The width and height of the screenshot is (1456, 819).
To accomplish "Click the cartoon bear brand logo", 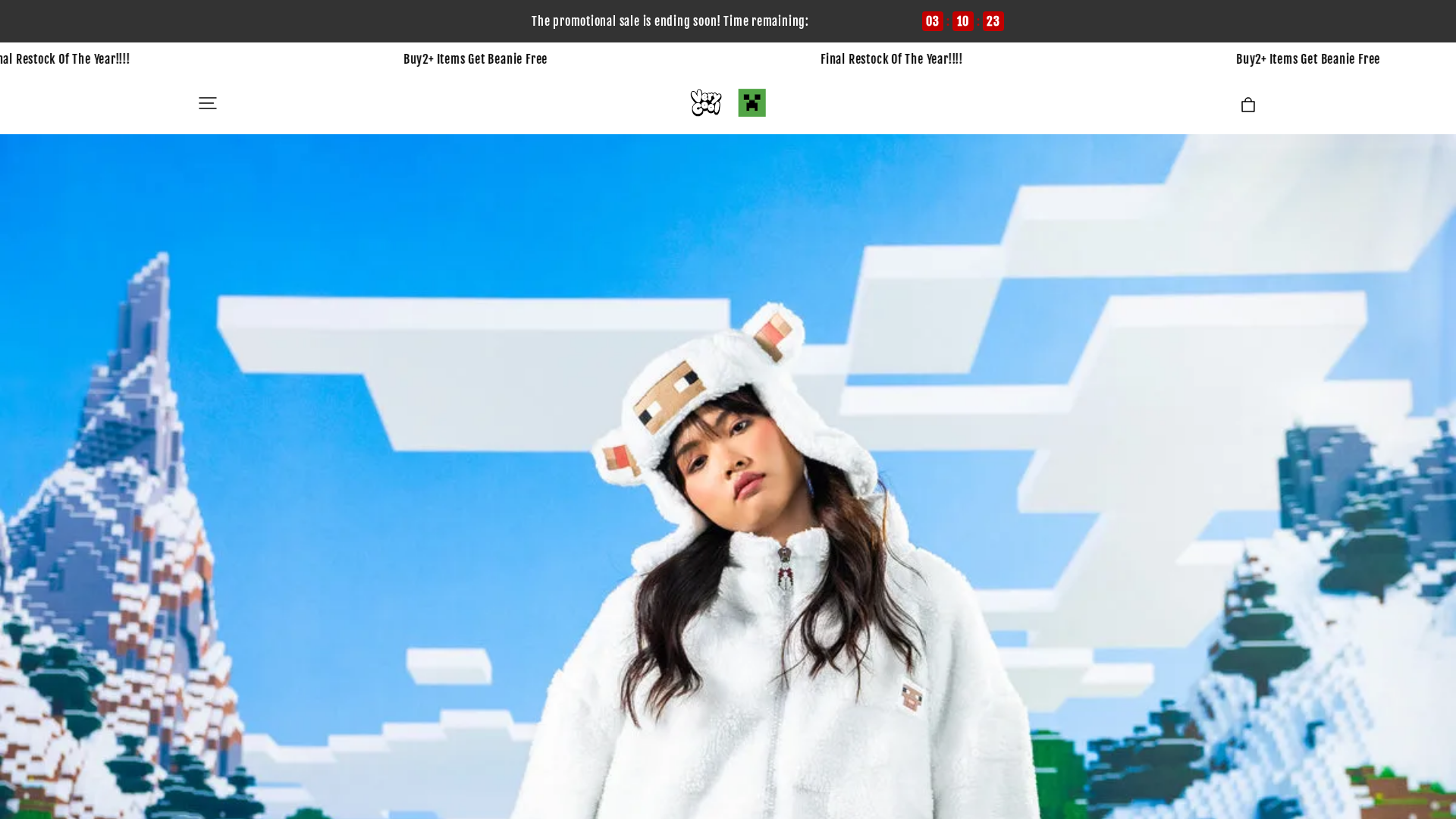I will [705, 102].
